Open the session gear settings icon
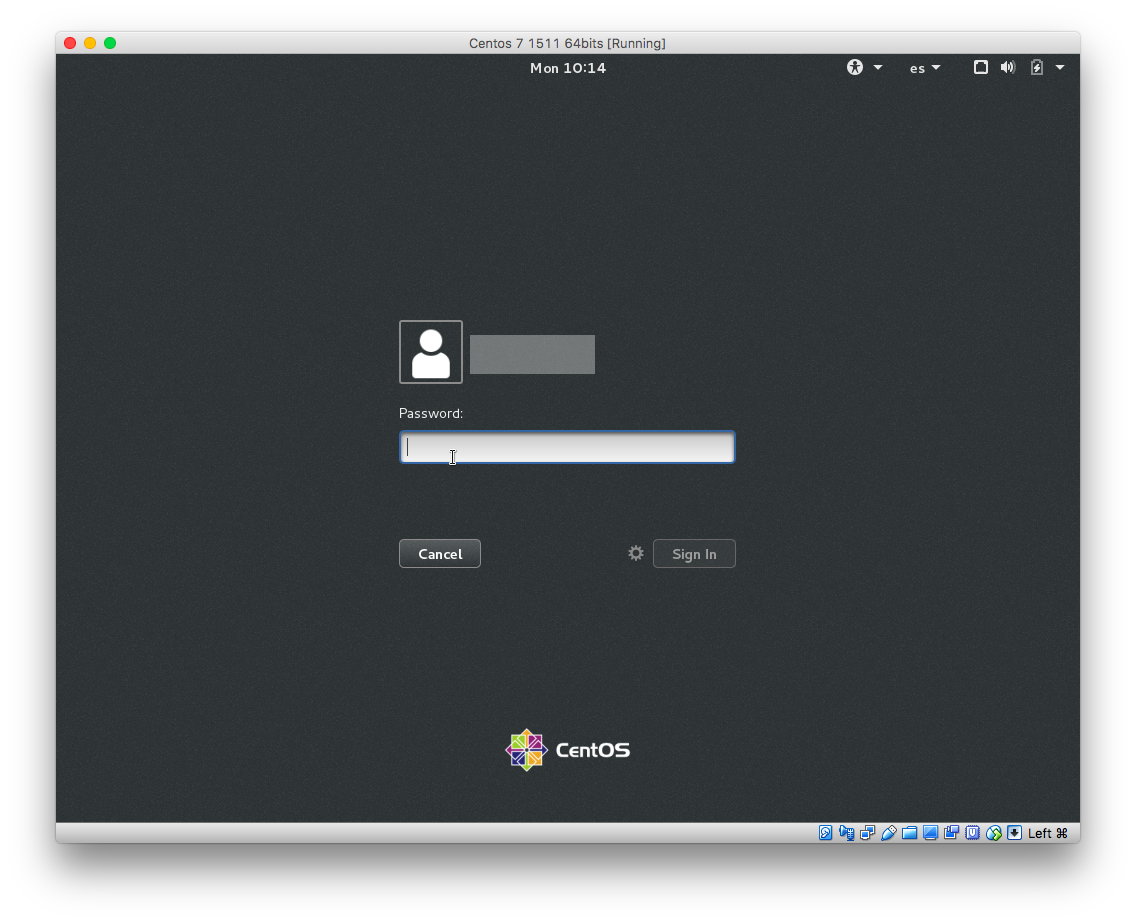The image size is (1136, 923). 635,552
